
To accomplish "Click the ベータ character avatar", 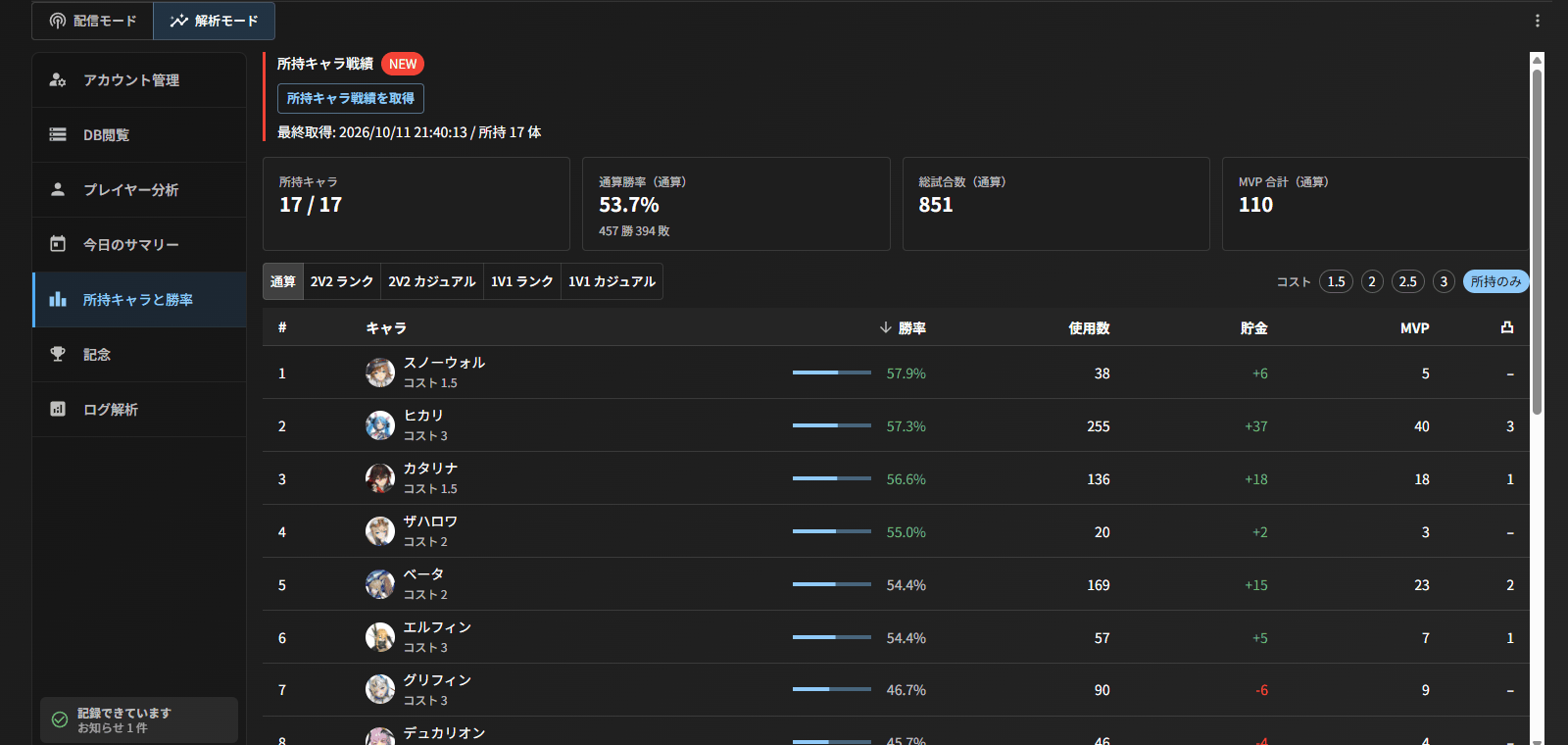I will tap(380, 584).
